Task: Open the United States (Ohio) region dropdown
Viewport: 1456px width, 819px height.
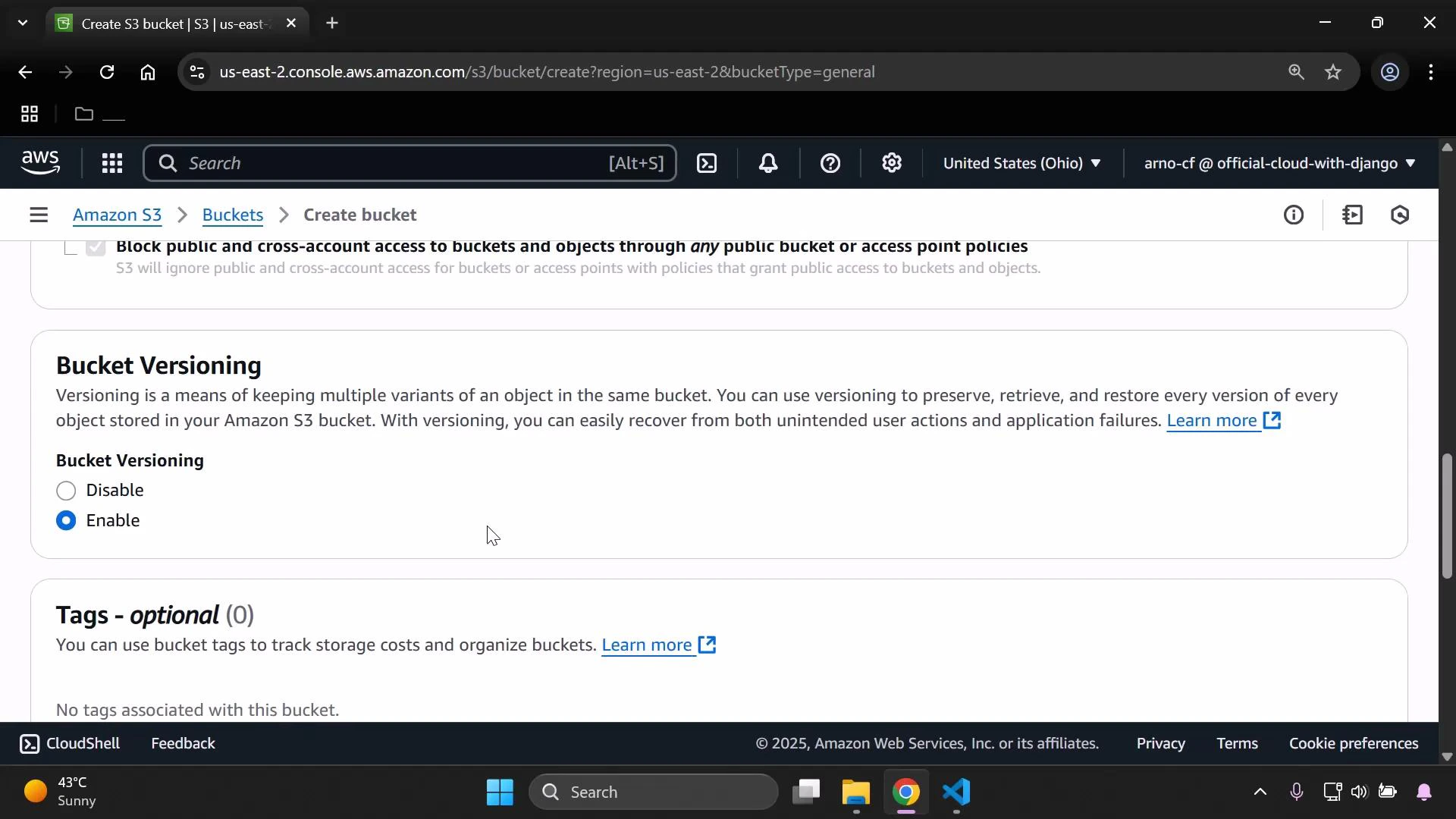Action: pos(1022,163)
